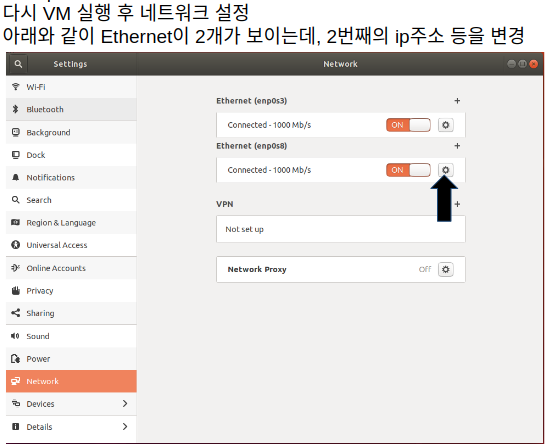Open Network Proxy gear settings
Image resolution: width=547 pixels, height=445 pixels.
coord(445,269)
